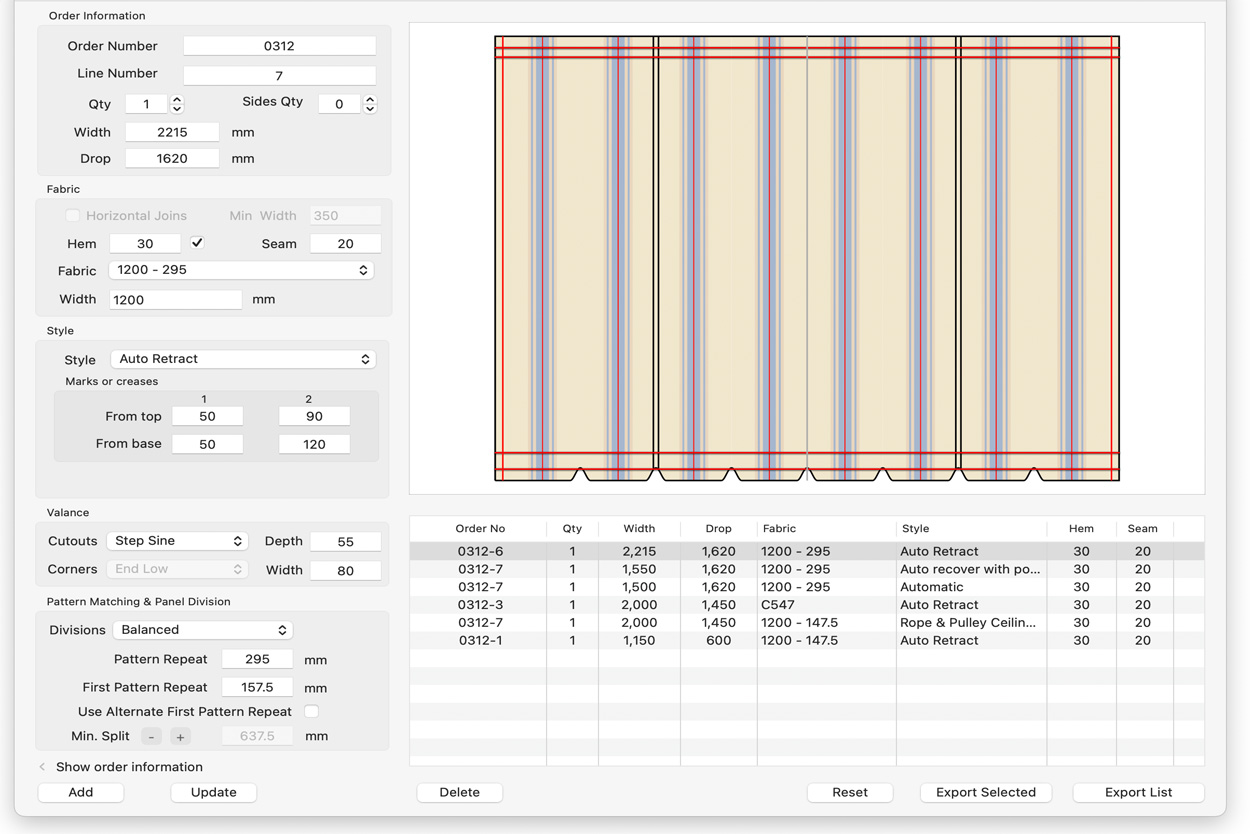1250x834 pixels.
Task: Open the Fabric 1200 - 295 dropdown
Action: click(241, 270)
